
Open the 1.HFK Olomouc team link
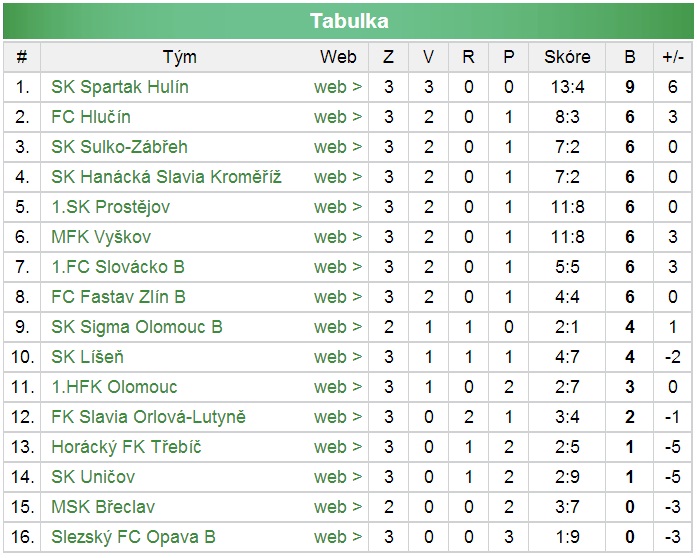[114, 387]
